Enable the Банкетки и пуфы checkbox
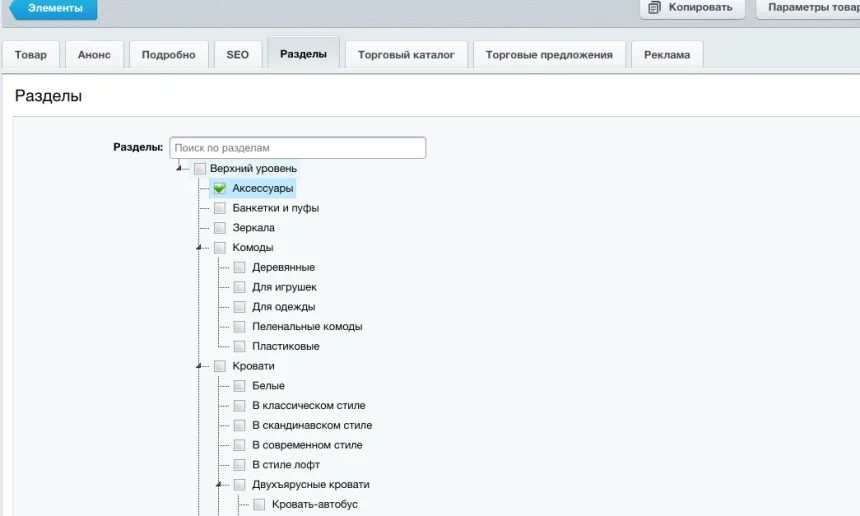 click(220, 208)
